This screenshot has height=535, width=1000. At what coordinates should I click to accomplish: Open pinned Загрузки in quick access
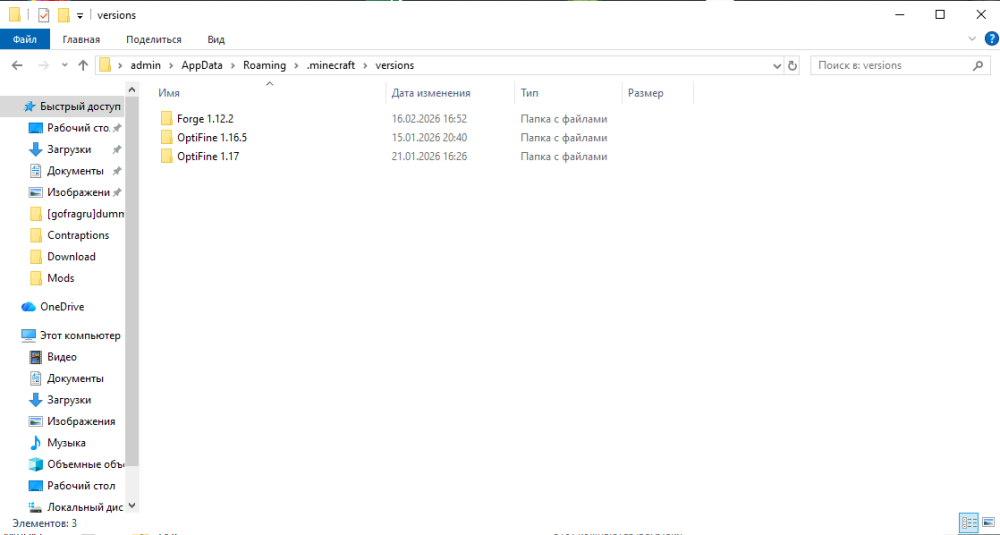click(69, 149)
